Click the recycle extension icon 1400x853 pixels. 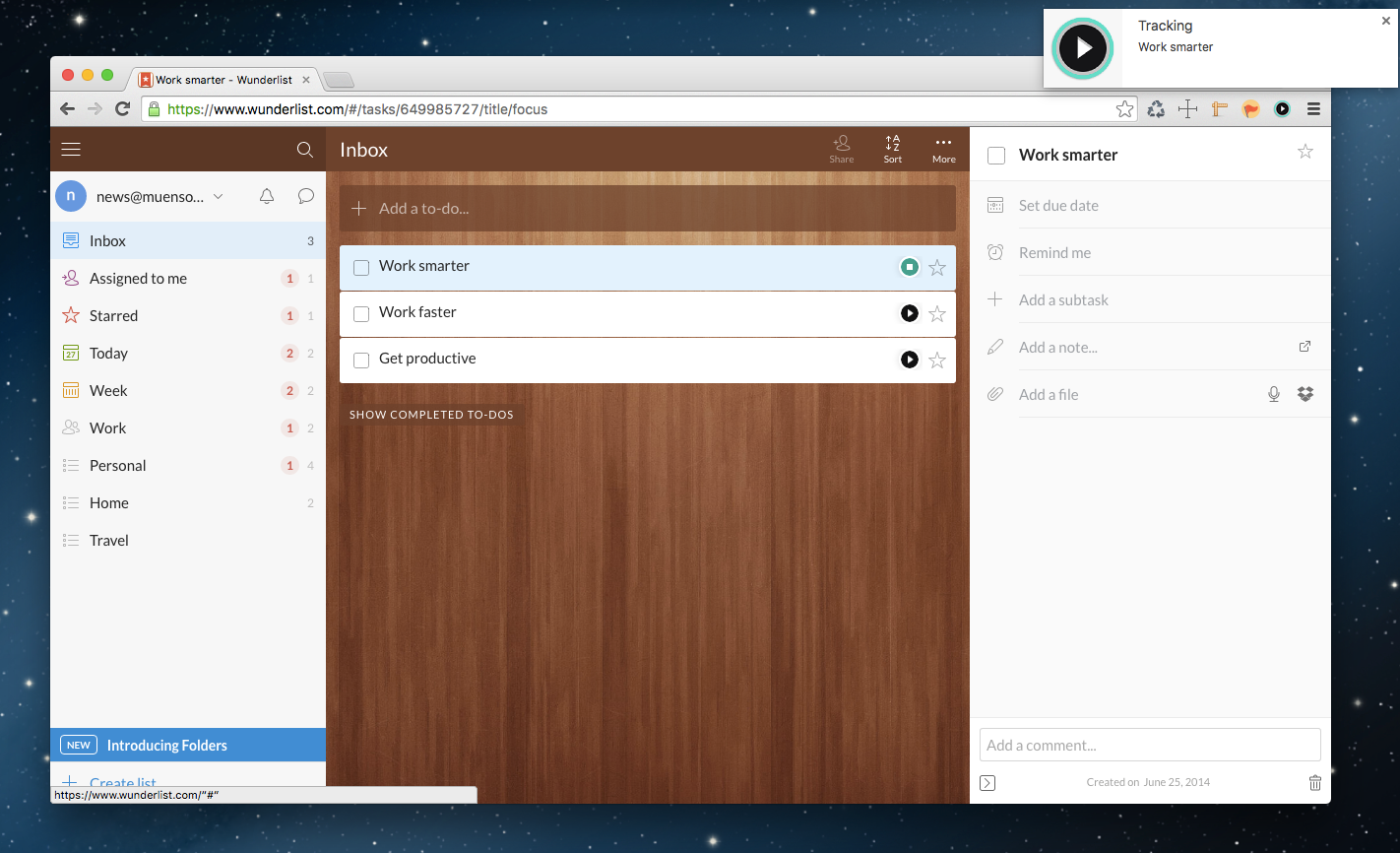pyautogui.click(x=1157, y=109)
